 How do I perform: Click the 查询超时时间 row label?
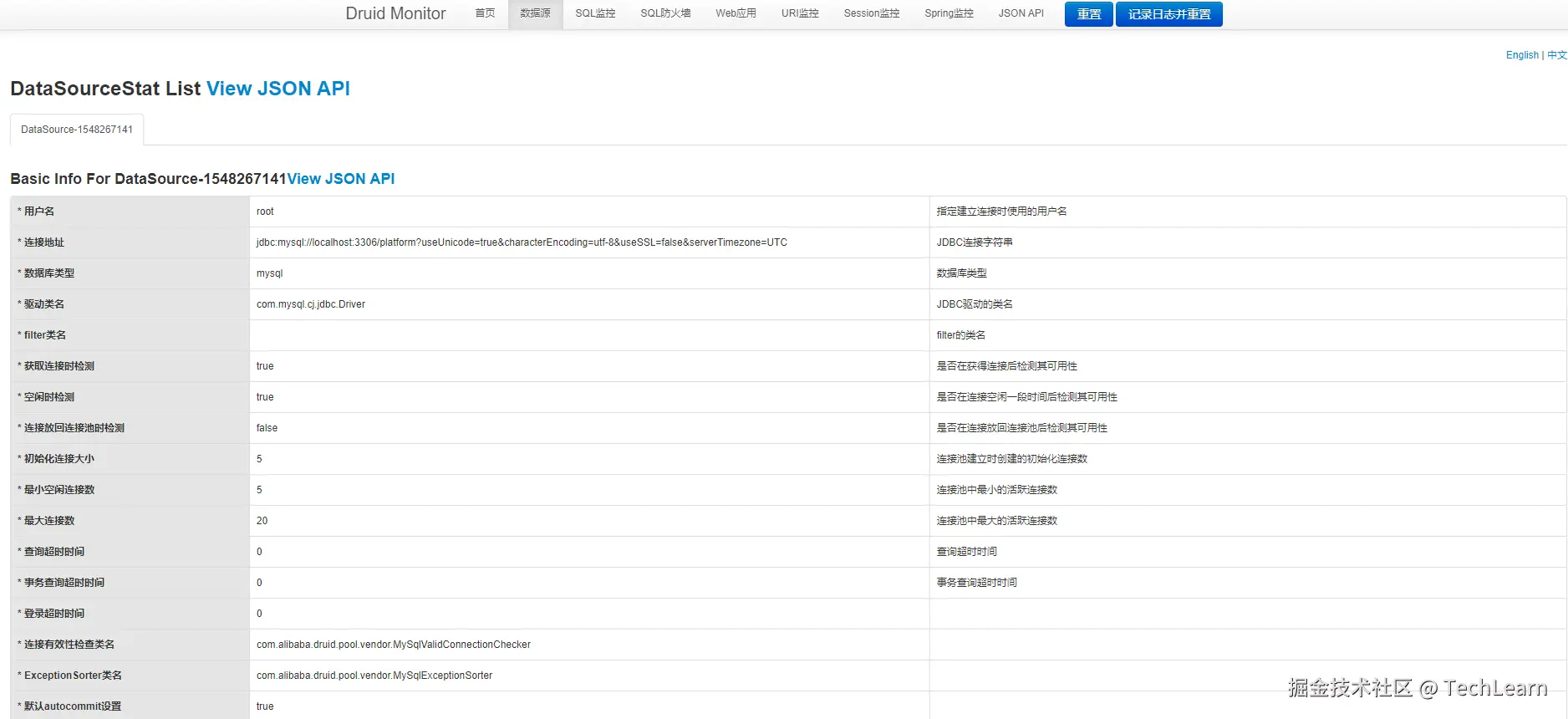coord(53,552)
